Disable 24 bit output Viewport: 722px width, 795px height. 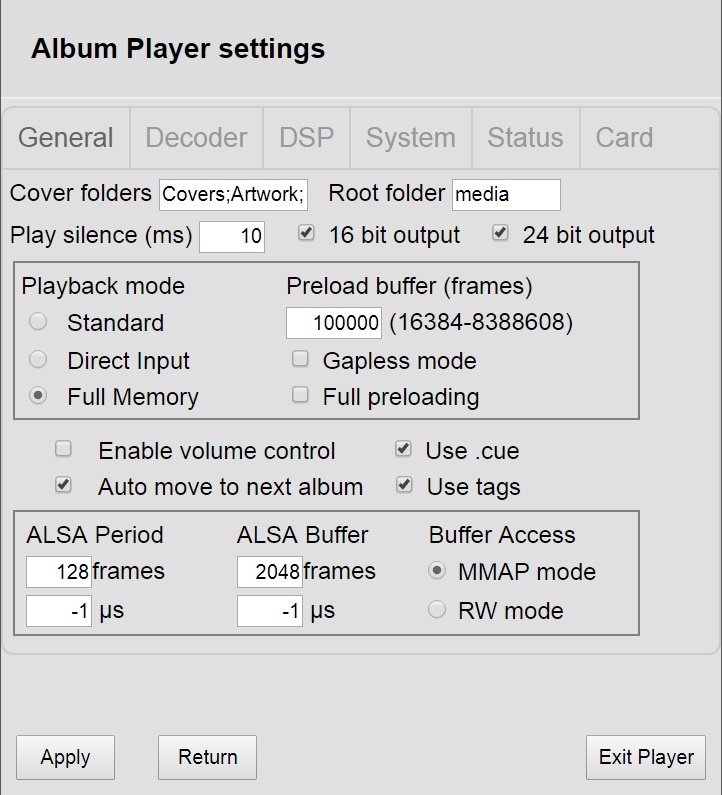500,233
